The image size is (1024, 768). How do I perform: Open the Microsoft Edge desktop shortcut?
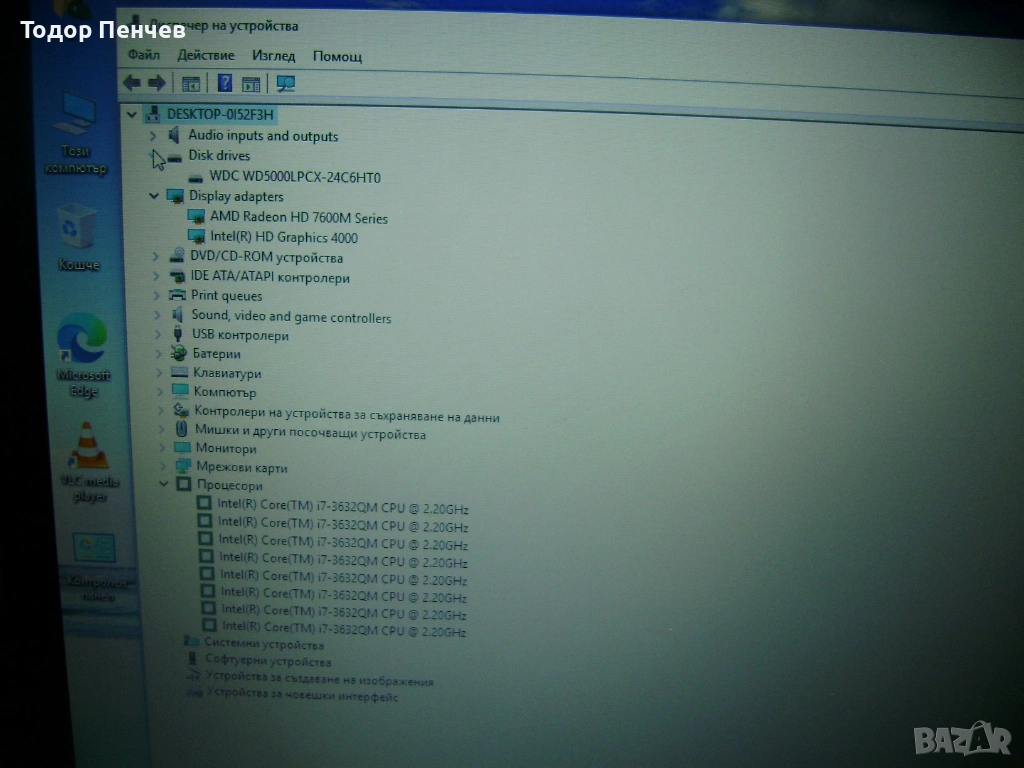(83, 343)
